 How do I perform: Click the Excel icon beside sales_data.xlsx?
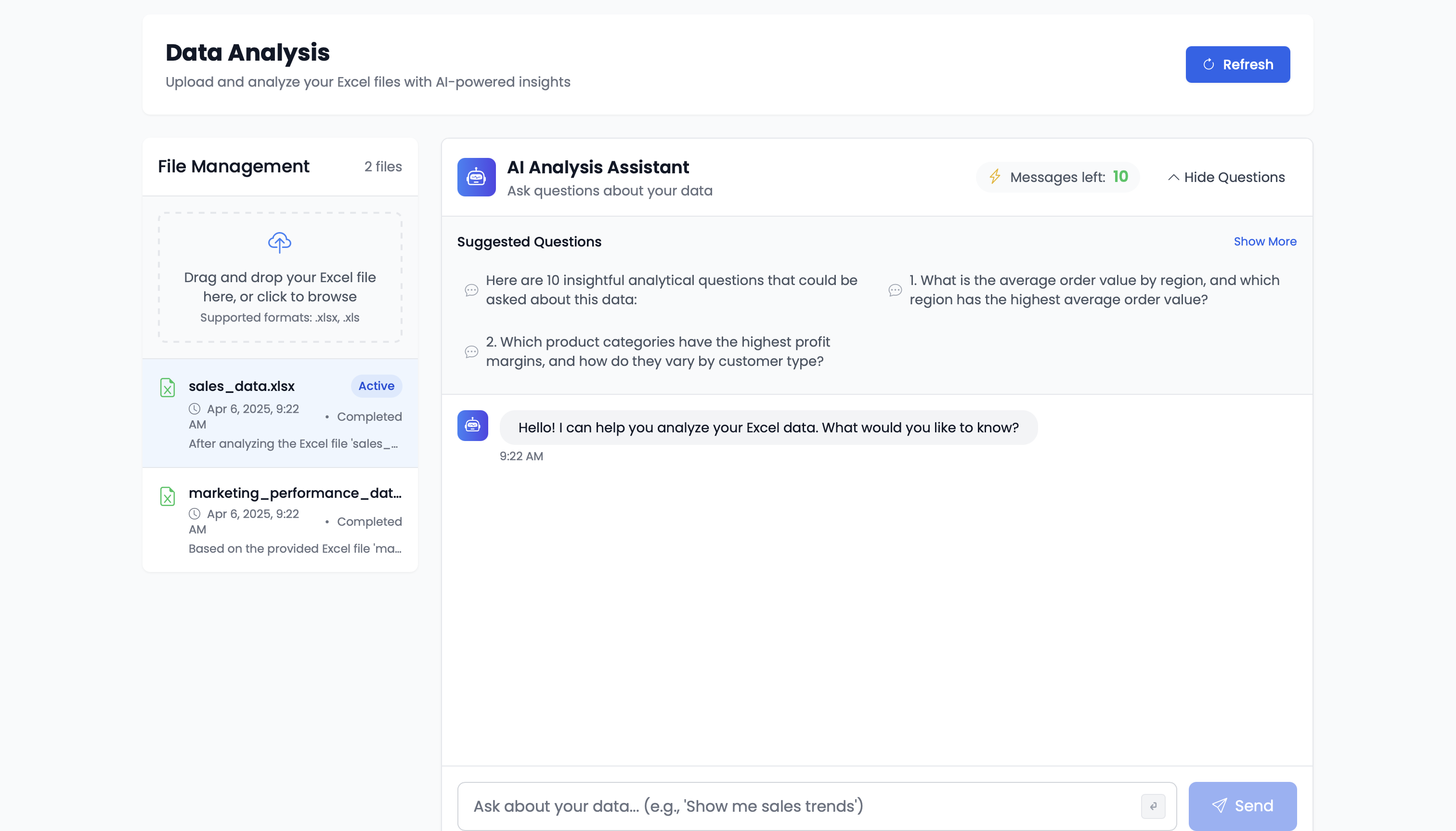167,387
